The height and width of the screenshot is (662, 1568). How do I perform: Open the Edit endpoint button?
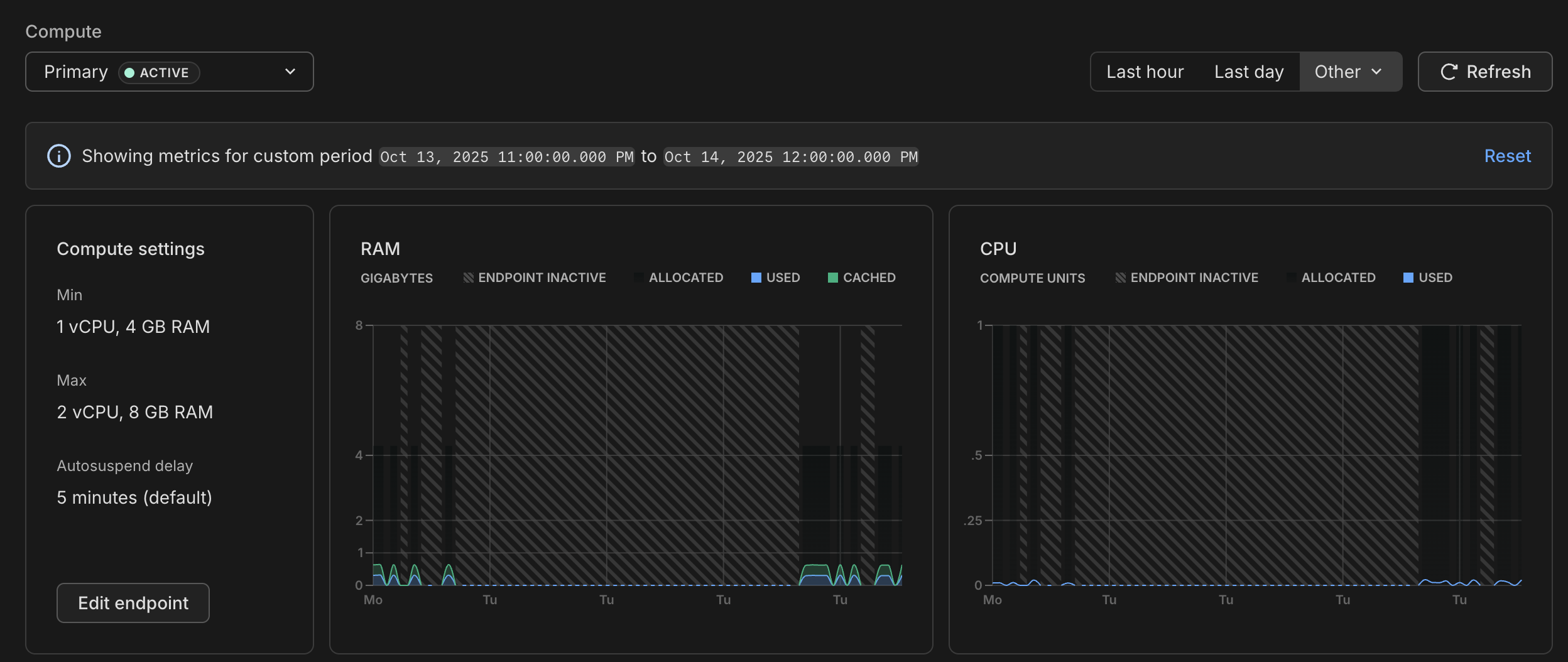[133, 603]
